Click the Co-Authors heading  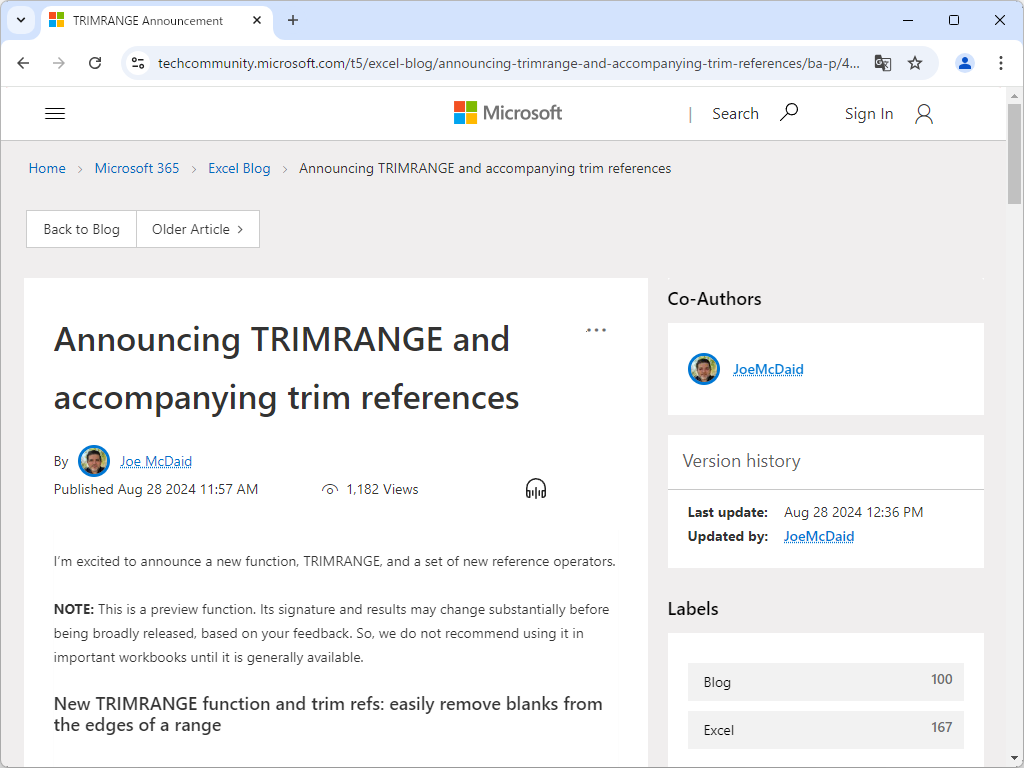point(714,298)
